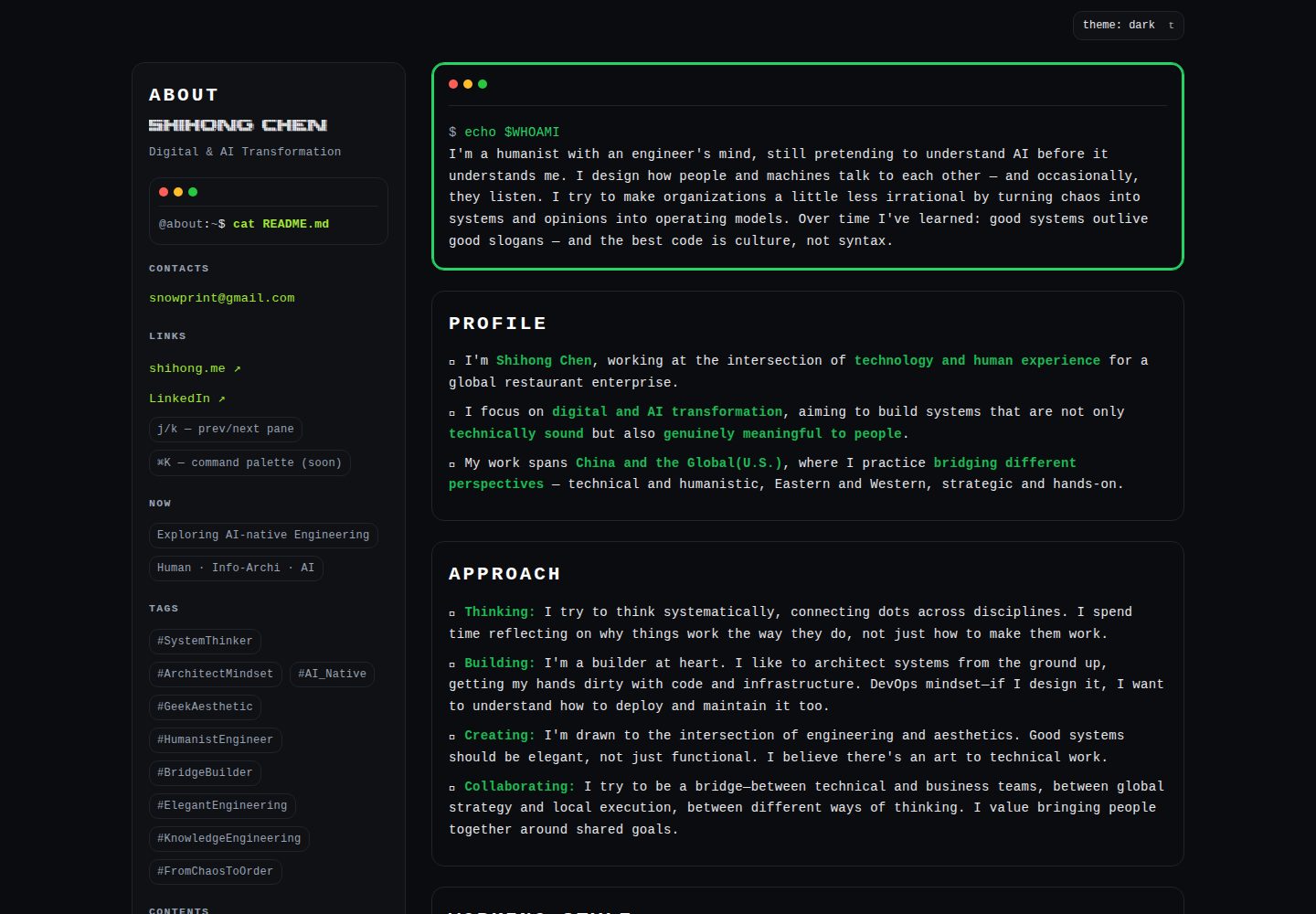Click the Creating: label in Approach
The height and width of the screenshot is (914, 1316).
(500, 736)
